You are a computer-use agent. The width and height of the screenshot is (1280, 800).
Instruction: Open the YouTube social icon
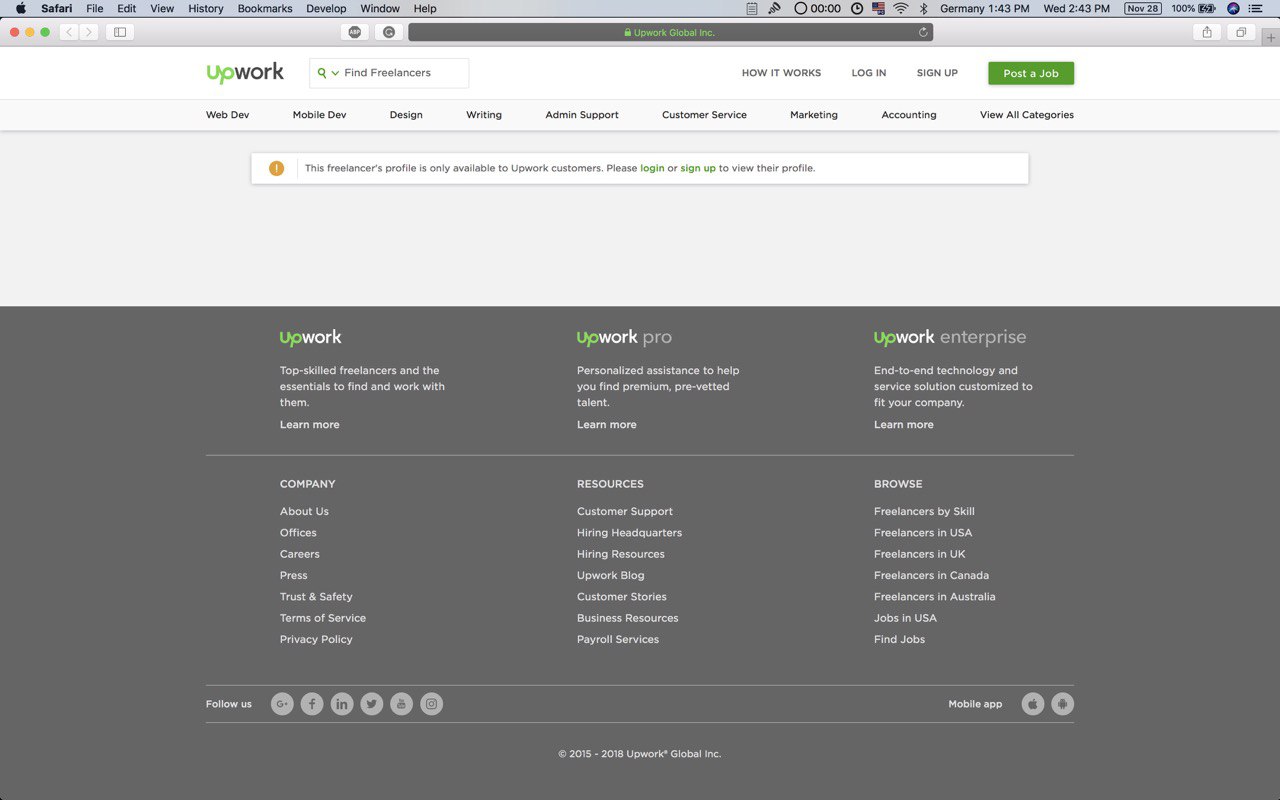click(x=401, y=704)
